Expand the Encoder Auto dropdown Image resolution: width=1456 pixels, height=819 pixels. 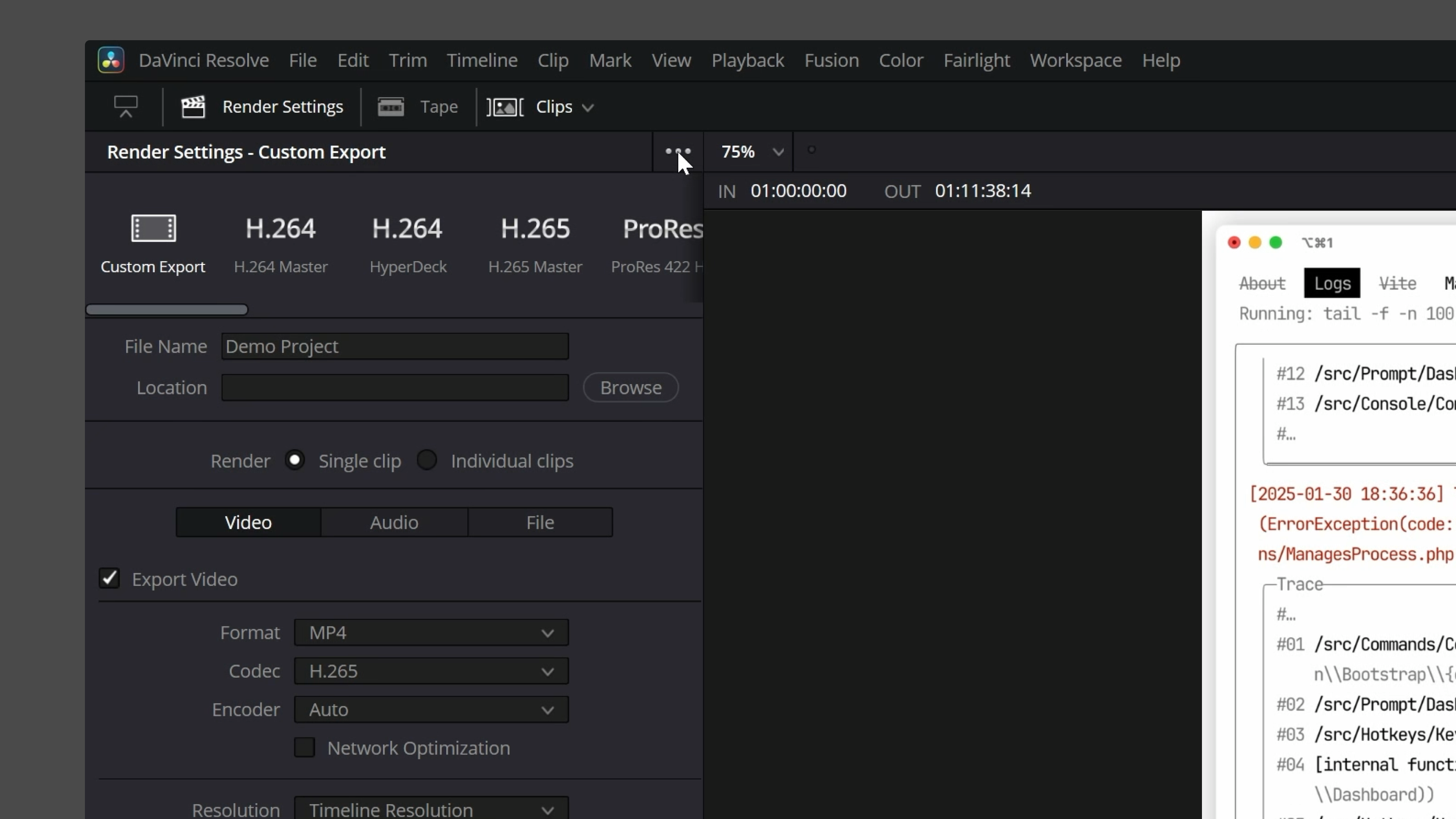coord(431,709)
